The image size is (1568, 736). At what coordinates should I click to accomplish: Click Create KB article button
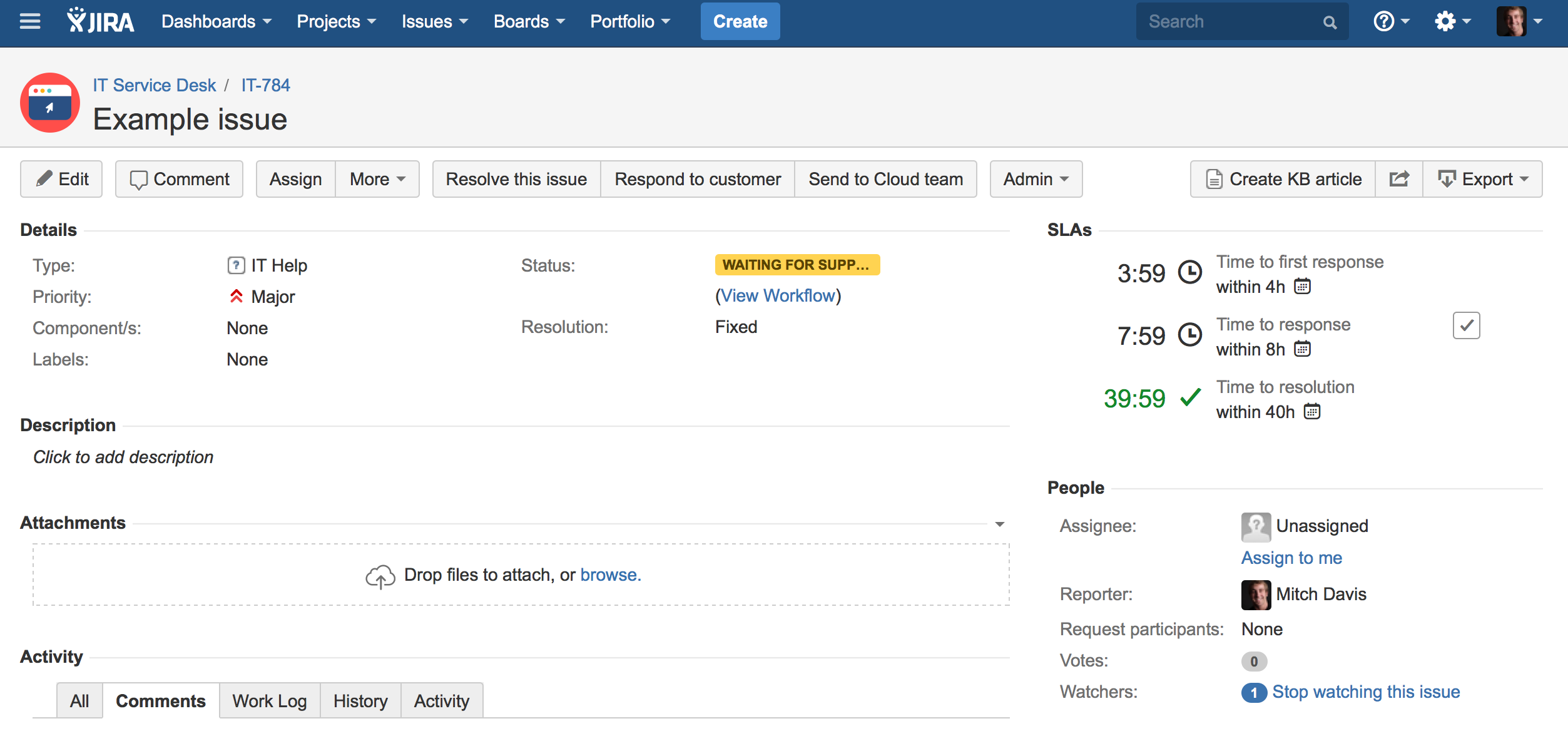click(1283, 179)
